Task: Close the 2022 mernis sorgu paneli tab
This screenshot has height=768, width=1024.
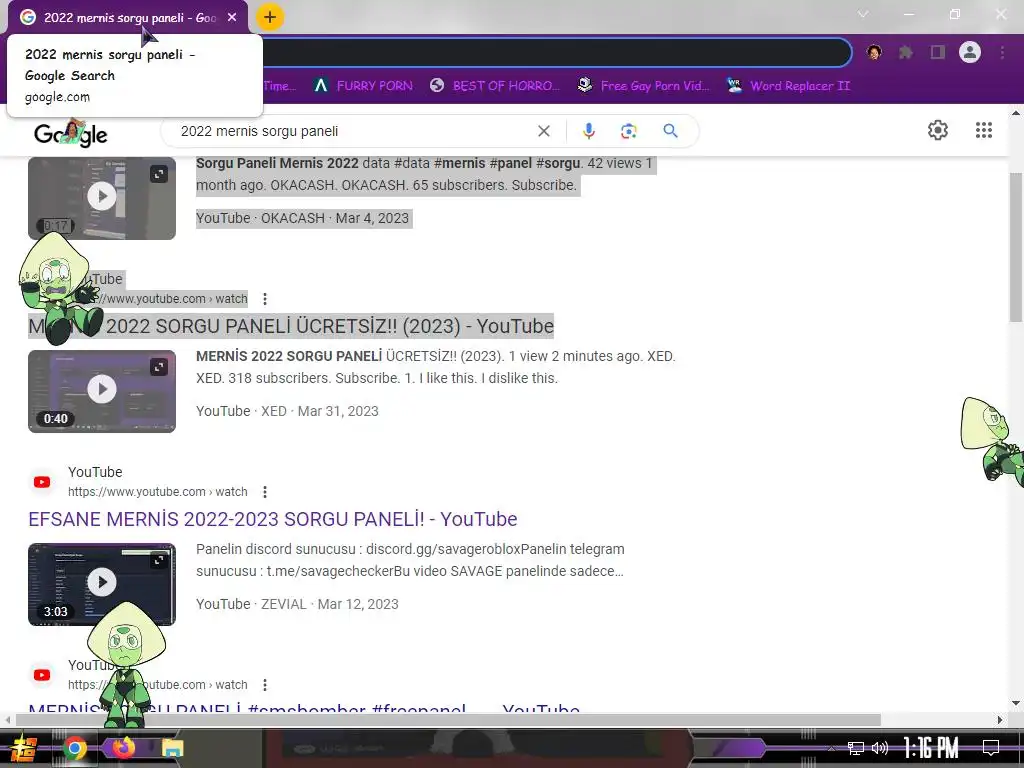Action: click(x=232, y=18)
